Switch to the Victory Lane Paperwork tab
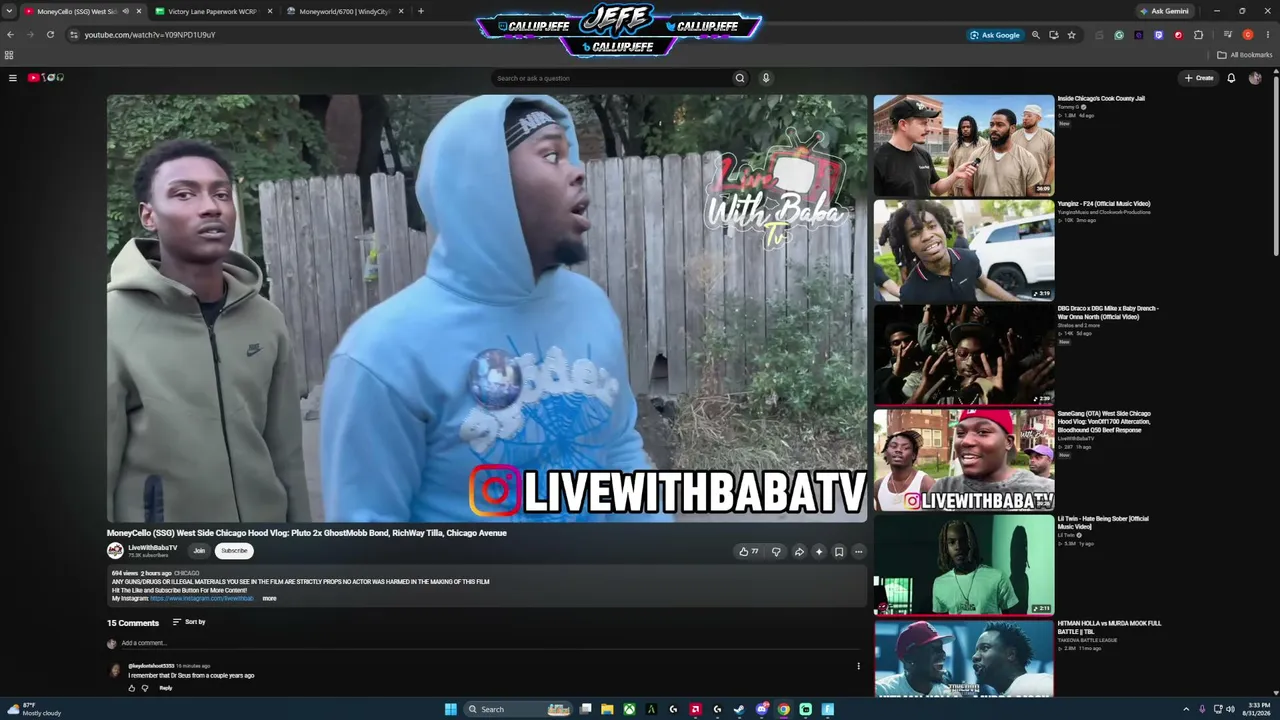This screenshot has height=720, width=1280. [x=213, y=11]
